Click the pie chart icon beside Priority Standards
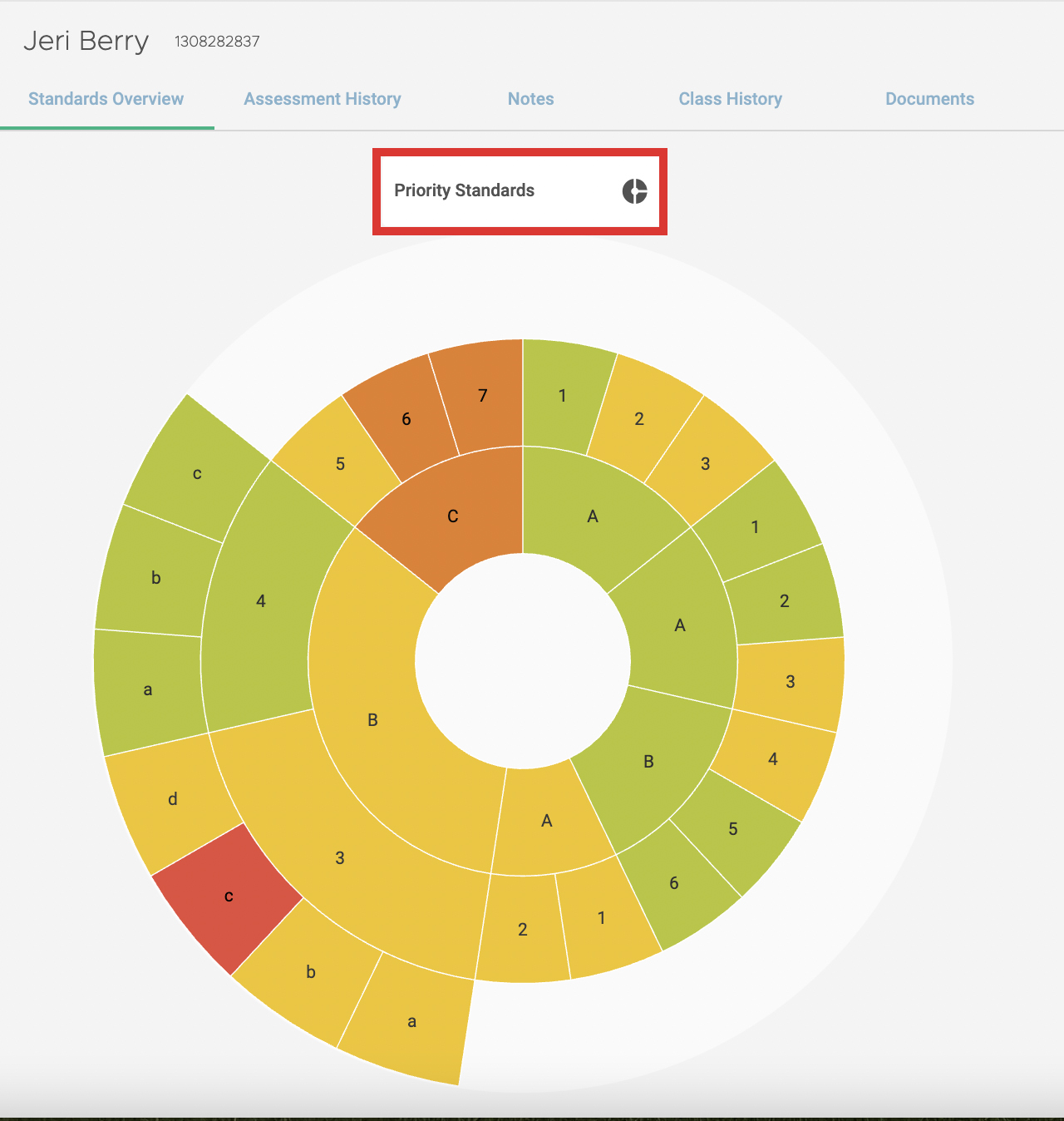This screenshot has height=1121, width=1064. tap(634, 191)
